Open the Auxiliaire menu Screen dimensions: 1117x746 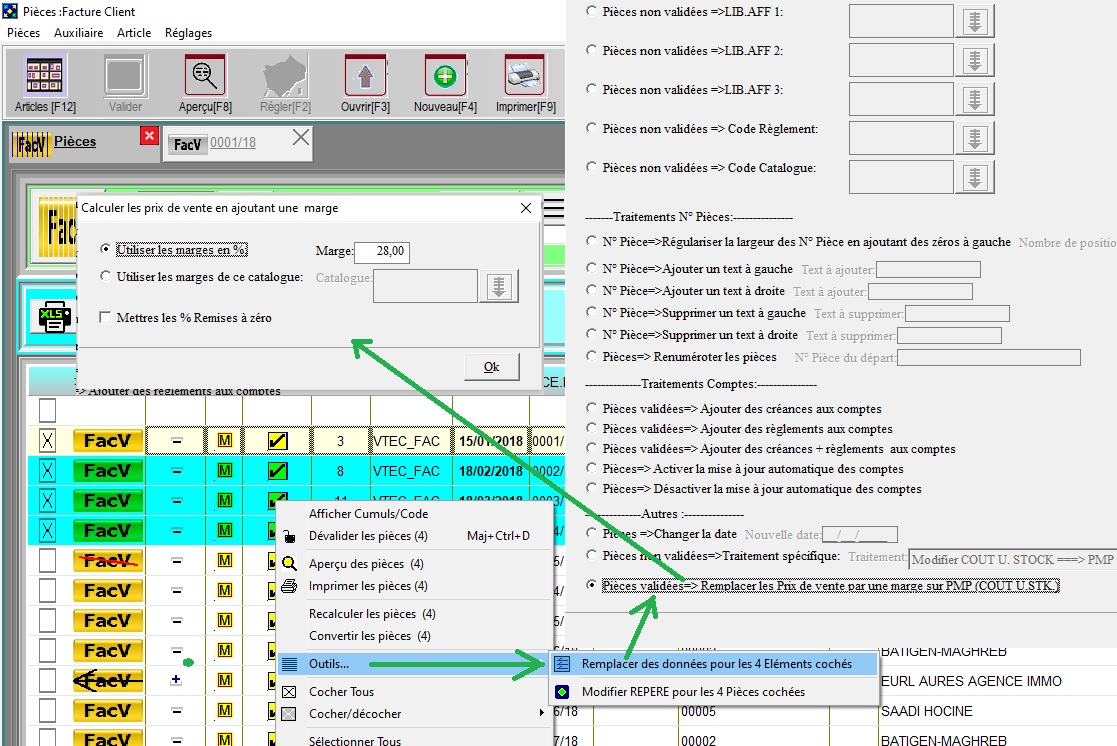coord(78,33)
